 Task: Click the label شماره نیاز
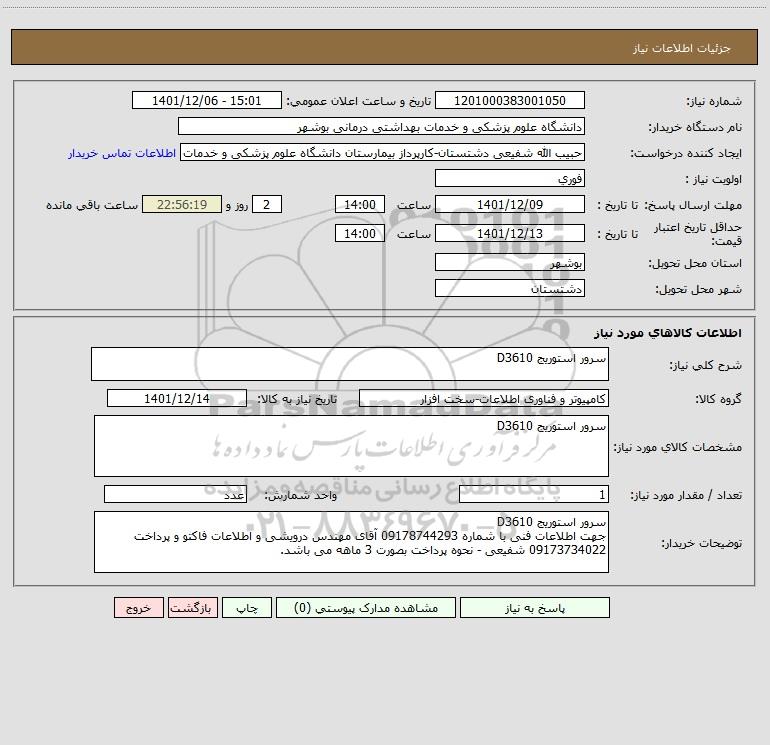[714, 102]
